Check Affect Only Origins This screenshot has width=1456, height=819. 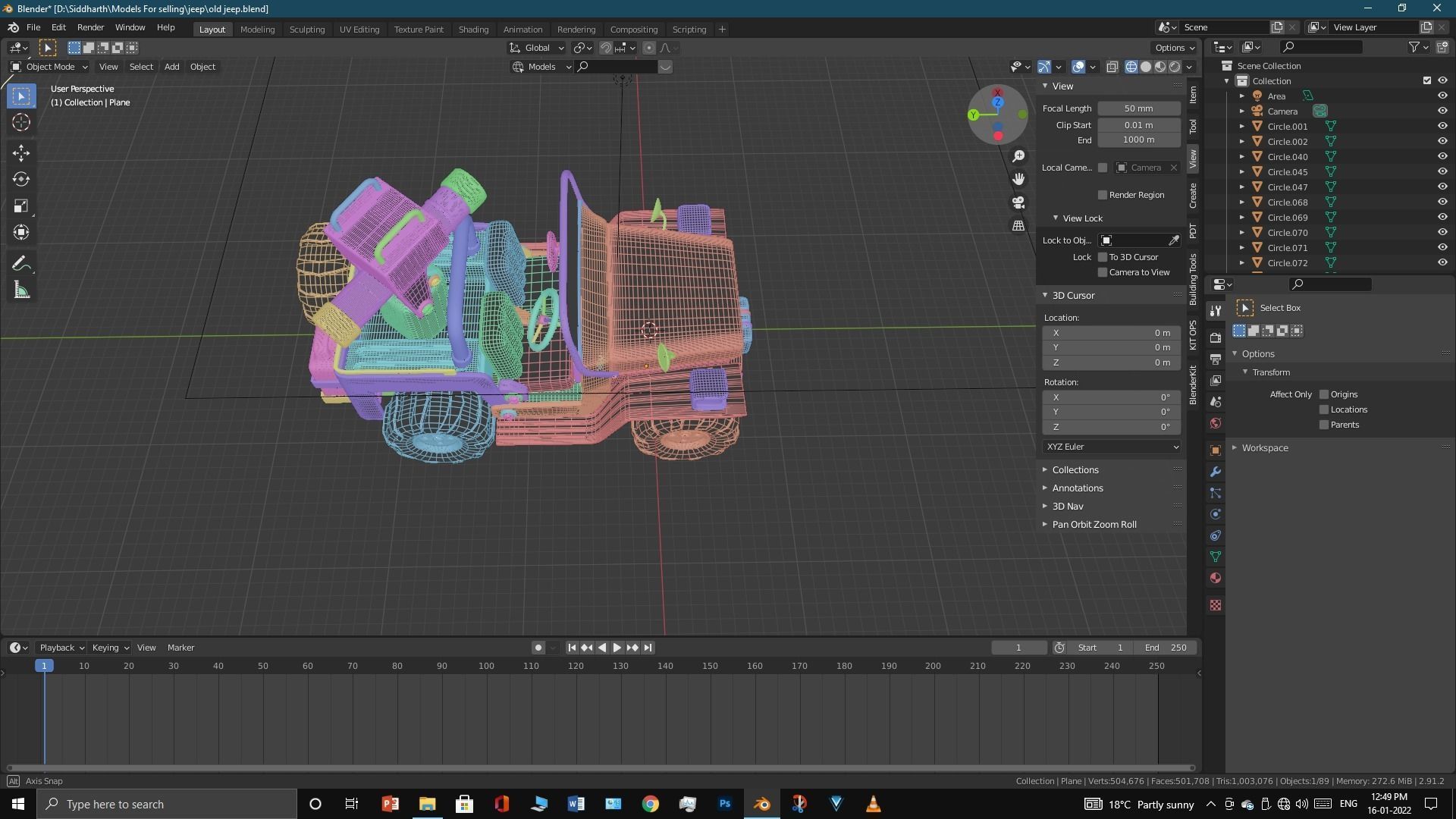[x=1324, y=394]
